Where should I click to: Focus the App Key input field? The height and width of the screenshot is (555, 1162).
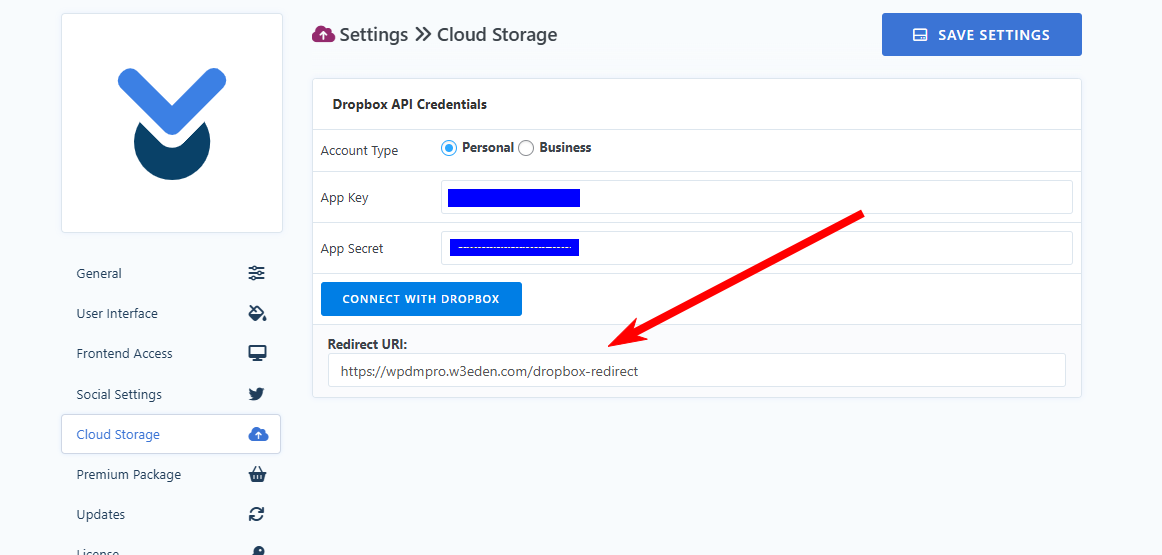tap(757, 197)
